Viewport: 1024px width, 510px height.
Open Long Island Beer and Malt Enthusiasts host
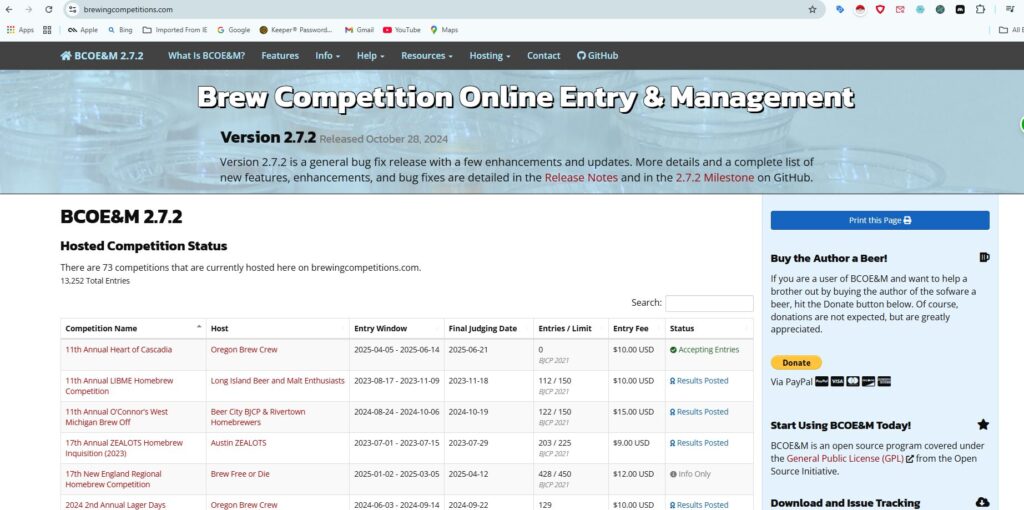click(x=278, y=381)
